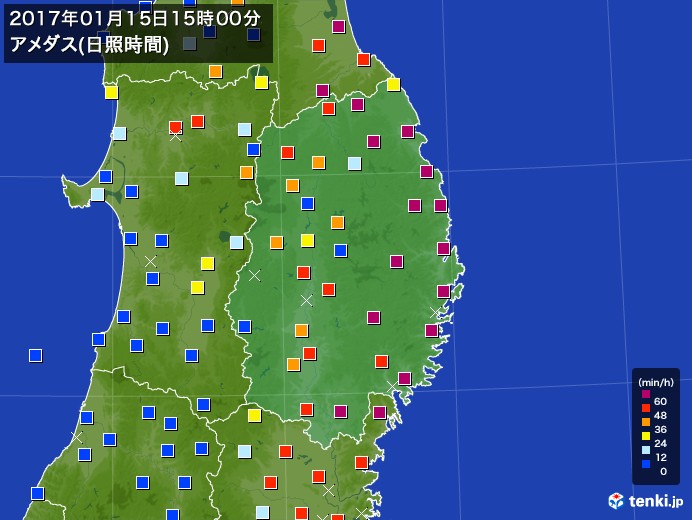
Task: Select the yellow station marker on the northeastern coast
Action: tap(393, 84)
